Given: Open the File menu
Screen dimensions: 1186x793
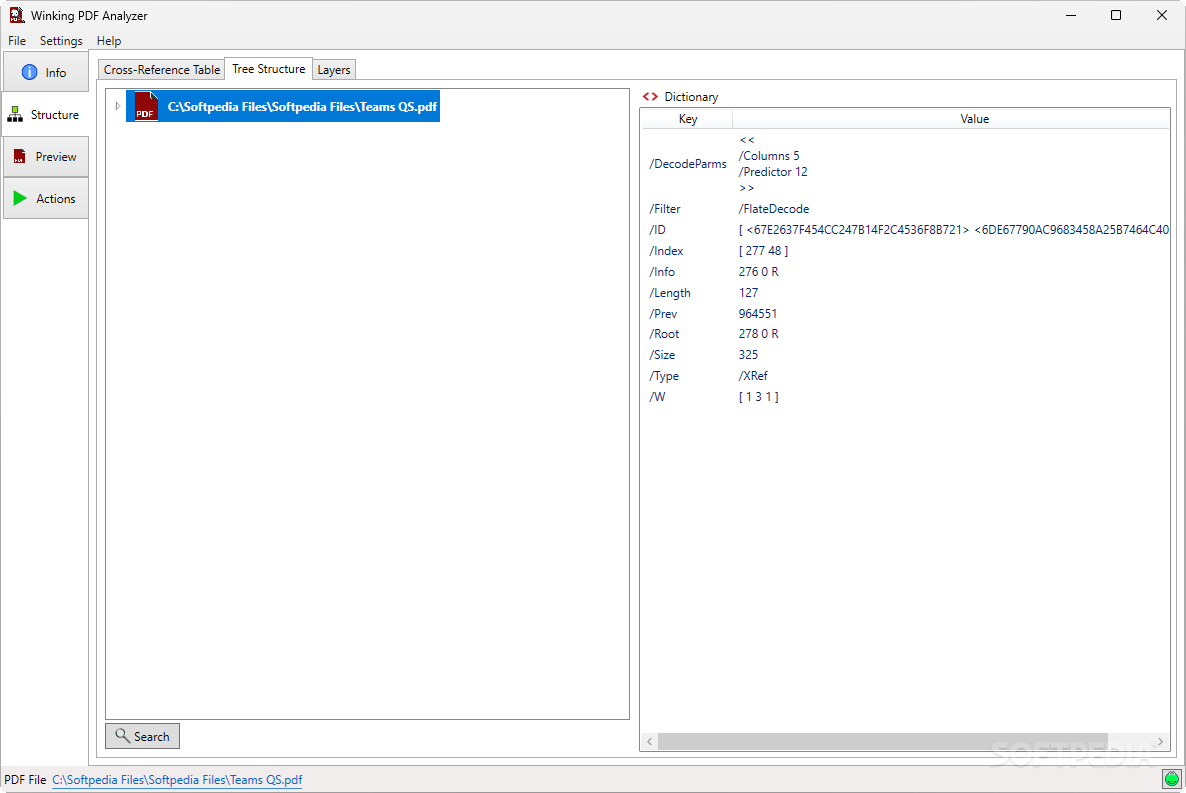Looking at the screenshot, I should tap(17, 41).
